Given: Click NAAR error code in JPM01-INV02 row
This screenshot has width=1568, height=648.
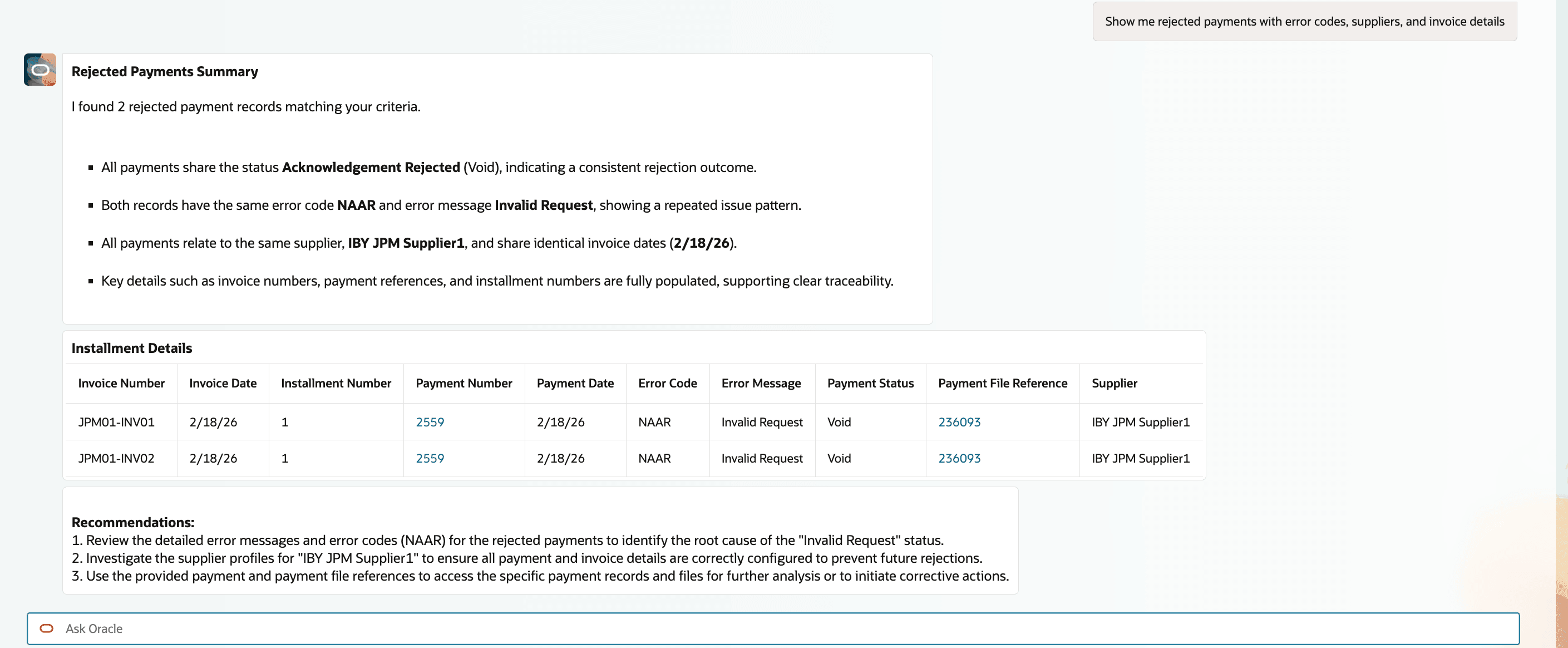Looking at the screenshot, I should [654, 458].
